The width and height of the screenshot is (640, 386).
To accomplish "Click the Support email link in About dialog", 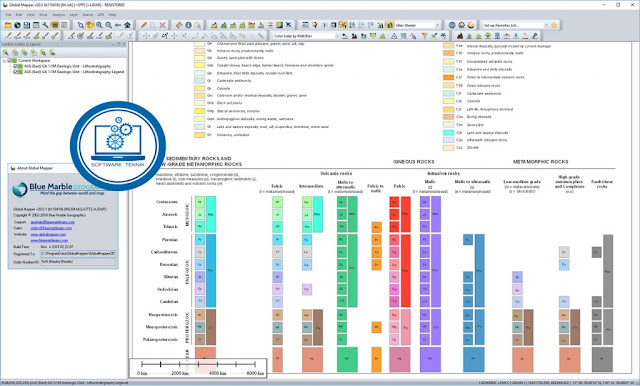I will [x=53, y=222].
